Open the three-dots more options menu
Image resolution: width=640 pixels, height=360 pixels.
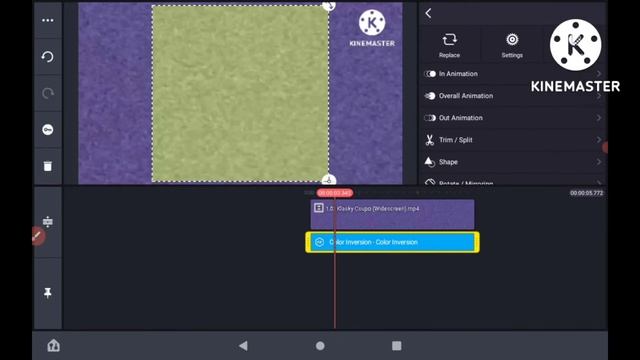coord(48,20)
